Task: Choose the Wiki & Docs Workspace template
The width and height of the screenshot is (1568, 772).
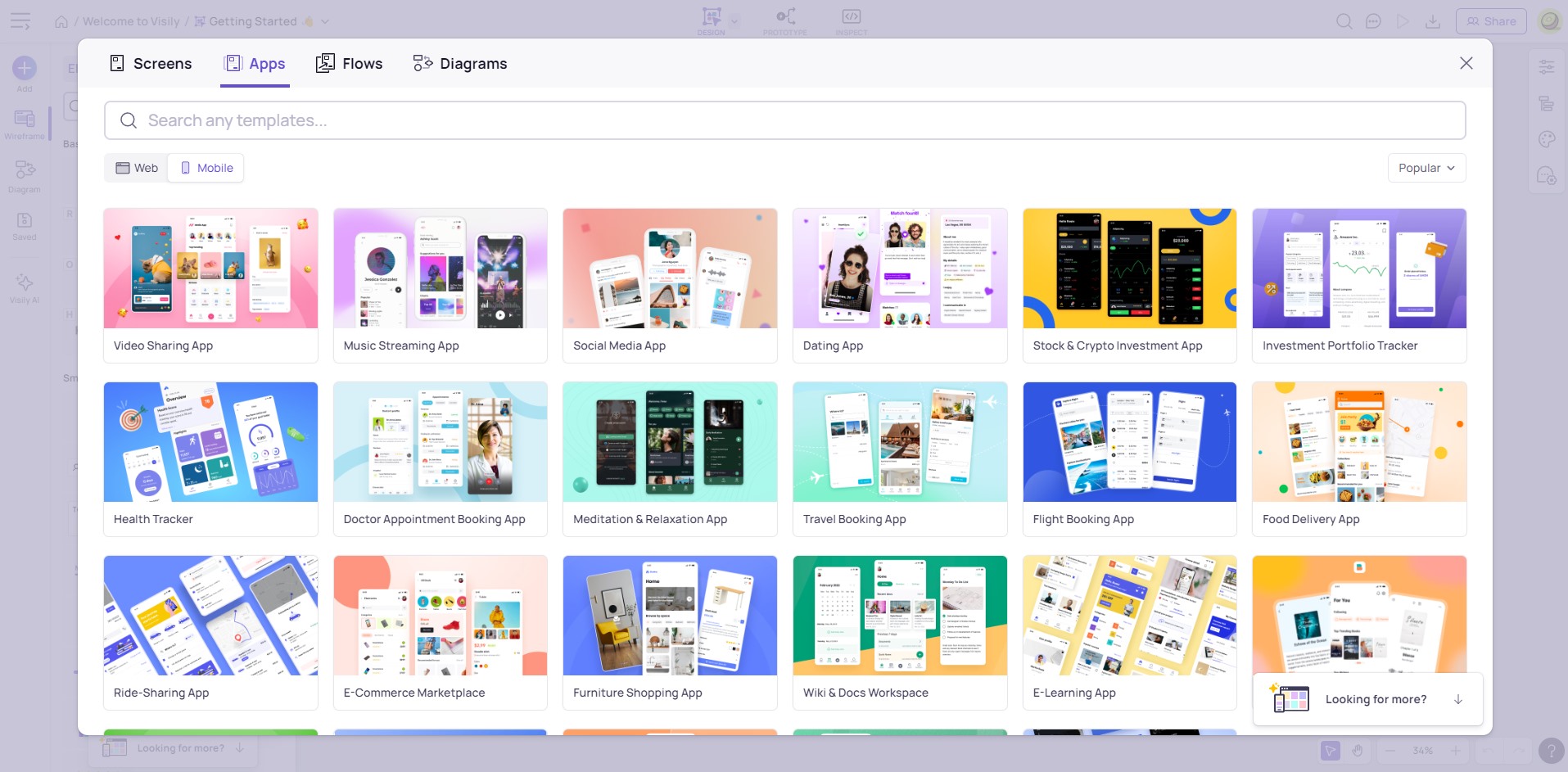Action: click(x=900, y=632)
